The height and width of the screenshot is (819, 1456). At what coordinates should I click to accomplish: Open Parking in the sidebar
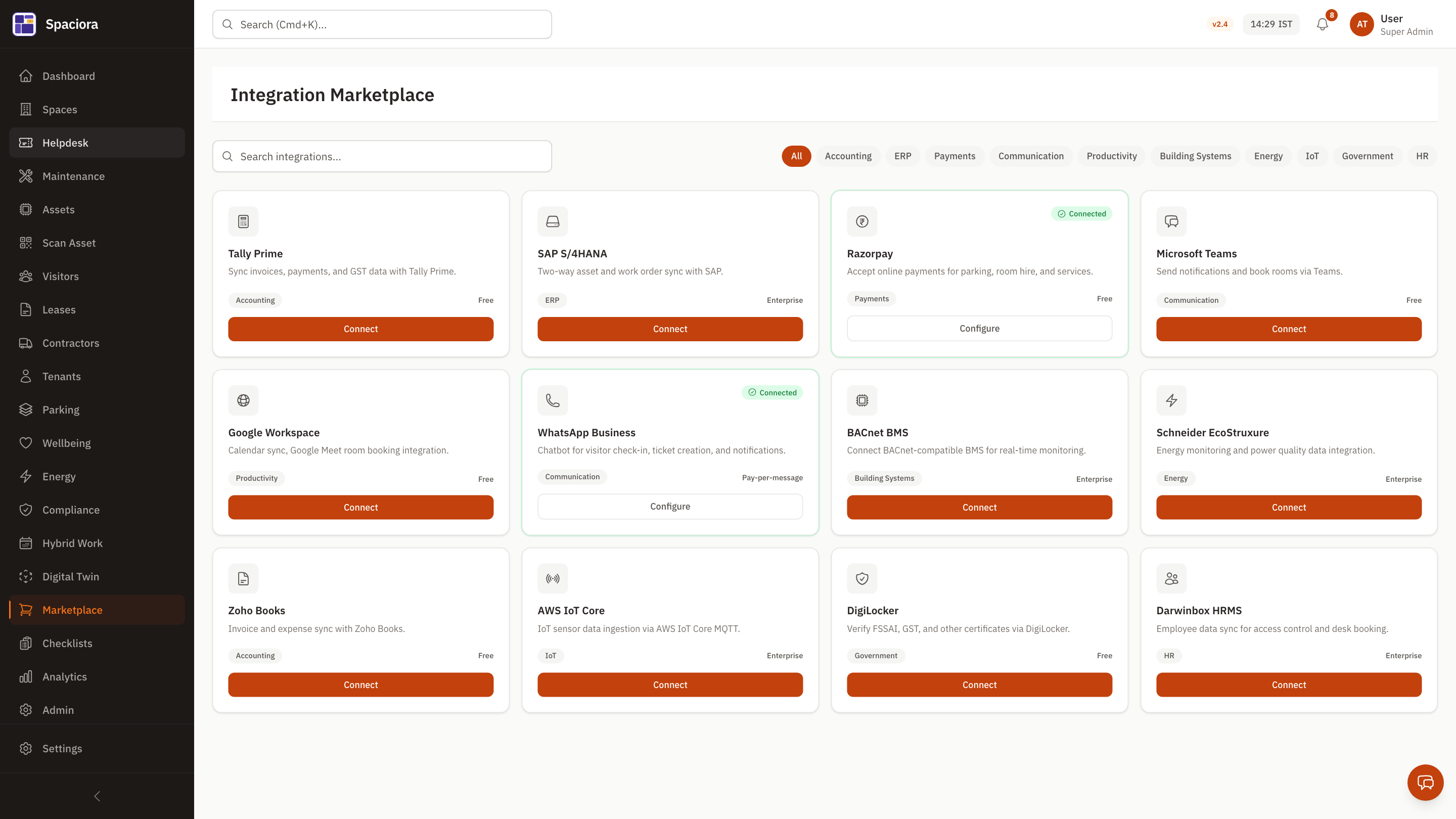97,409
